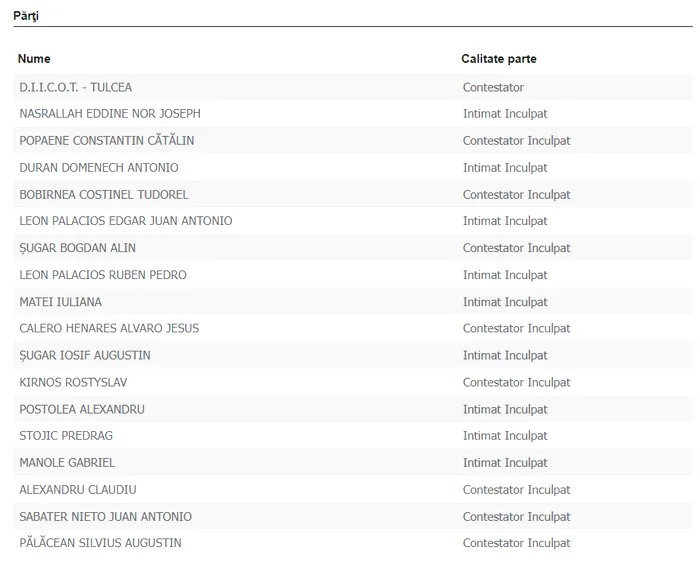Pick the MANOLE GABRIEL row
Screen dimensions: 700x567
click(67, 463)
